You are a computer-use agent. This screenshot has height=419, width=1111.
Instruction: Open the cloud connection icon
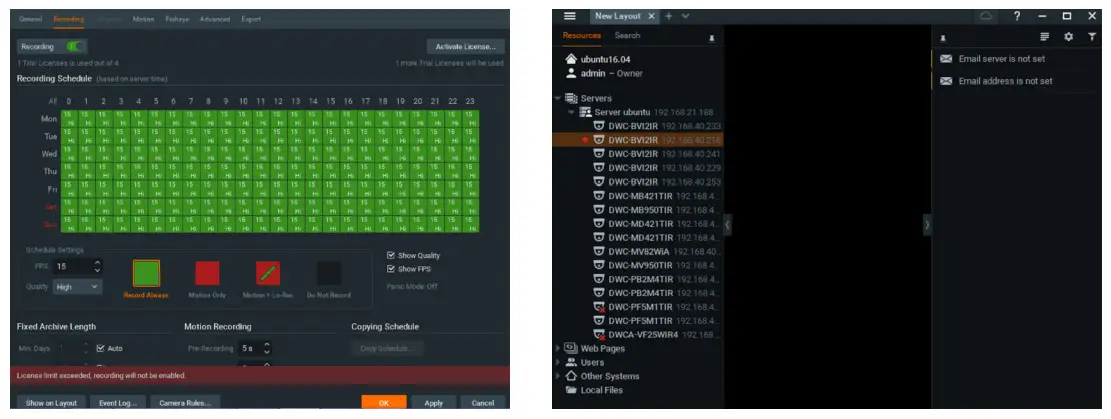(986, 16)
